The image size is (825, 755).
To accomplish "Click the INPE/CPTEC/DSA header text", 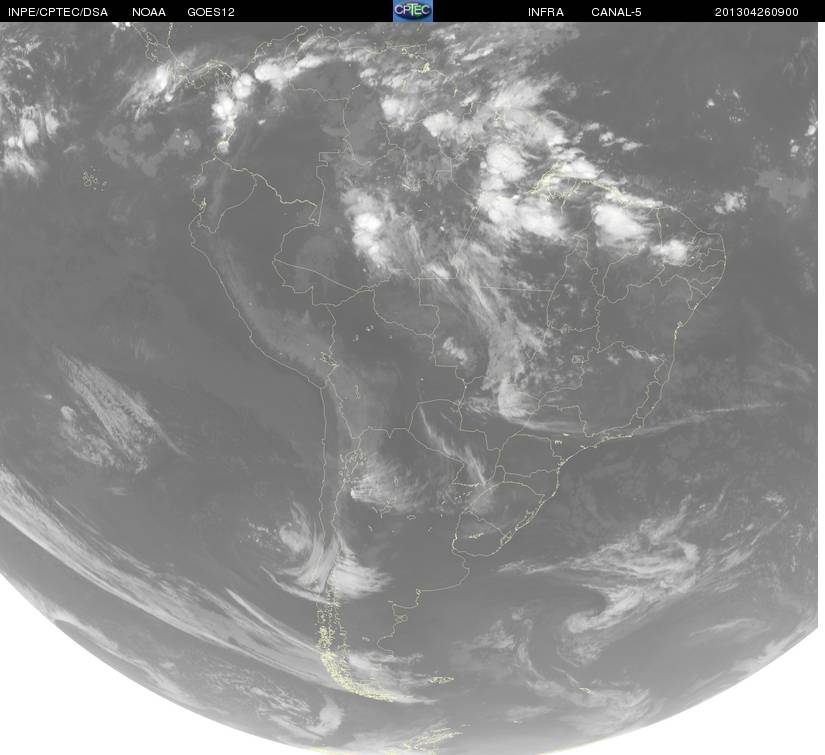I will pyautogui.click(x=58, y=12).
